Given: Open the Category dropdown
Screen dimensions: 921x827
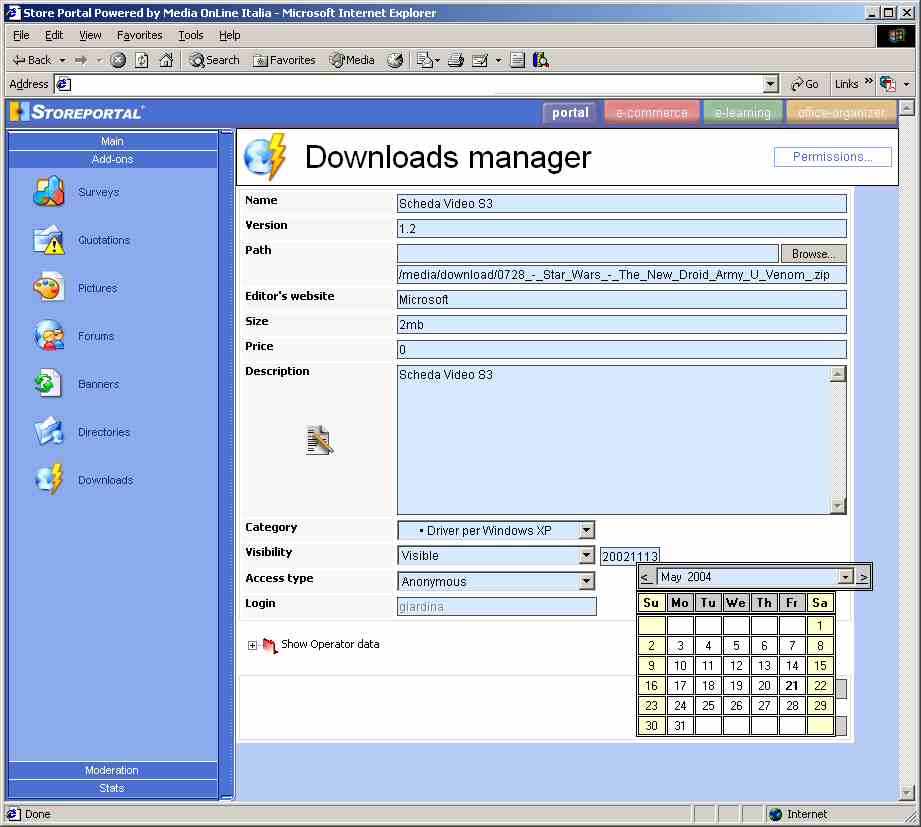Looking at the screenshot, I should [586, 530].
